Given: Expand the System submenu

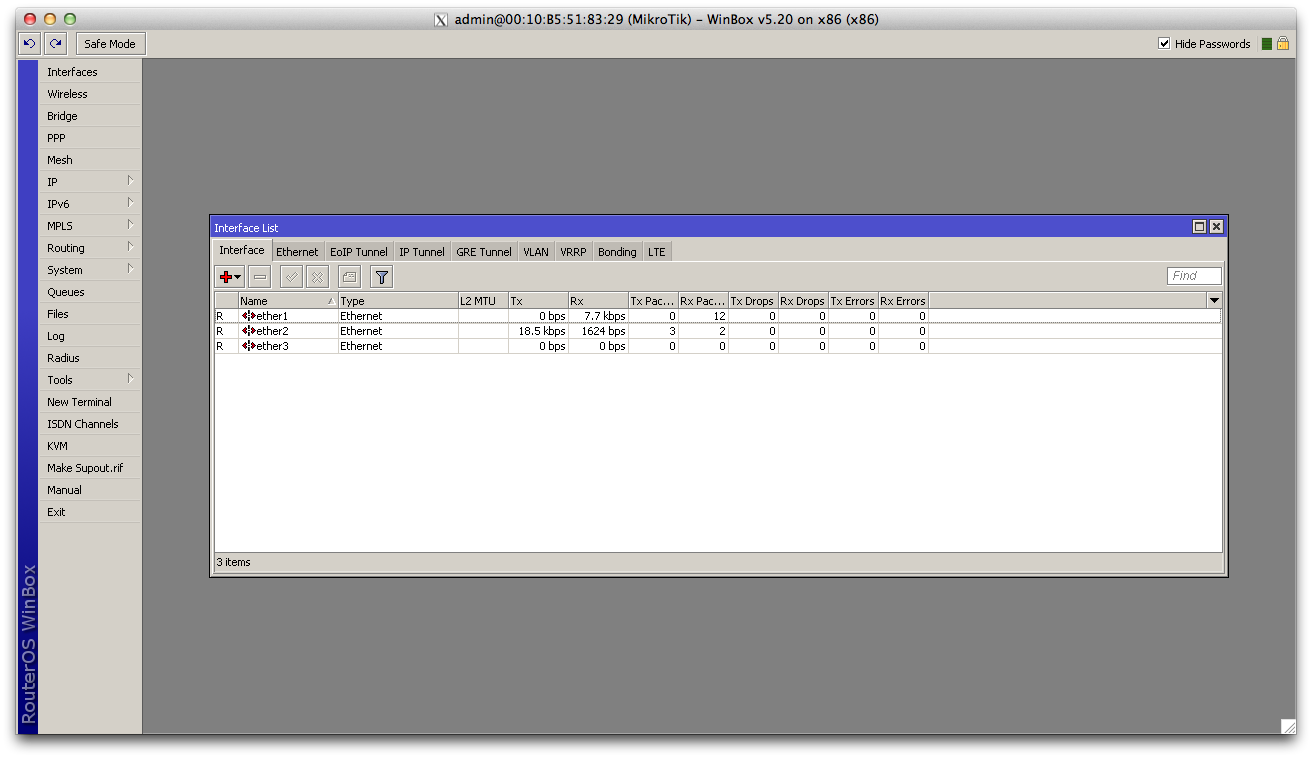Looking at the screenshot, I should tap(130, 269).
